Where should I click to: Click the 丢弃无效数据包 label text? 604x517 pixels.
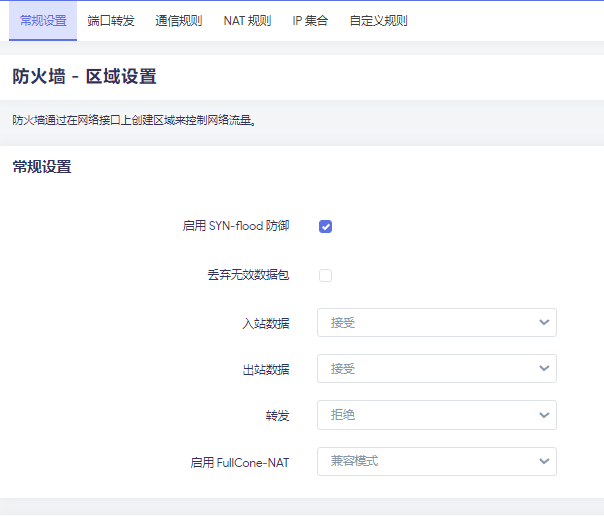pos(248,275)
